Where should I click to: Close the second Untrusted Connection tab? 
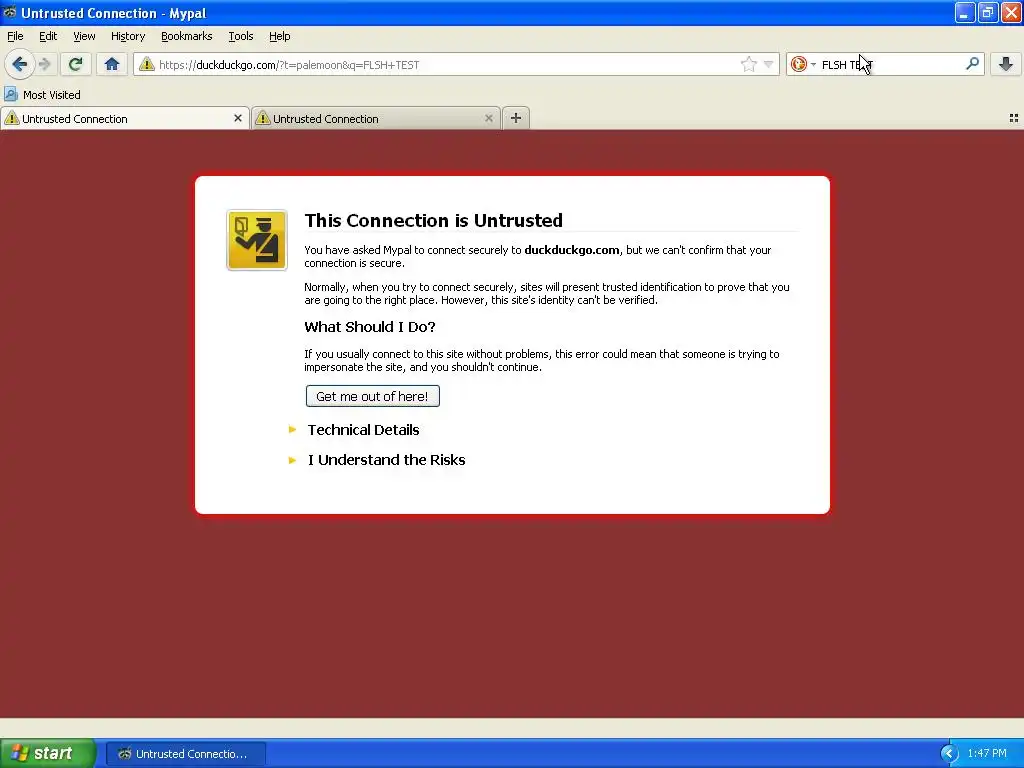click(x=488, y=118)
